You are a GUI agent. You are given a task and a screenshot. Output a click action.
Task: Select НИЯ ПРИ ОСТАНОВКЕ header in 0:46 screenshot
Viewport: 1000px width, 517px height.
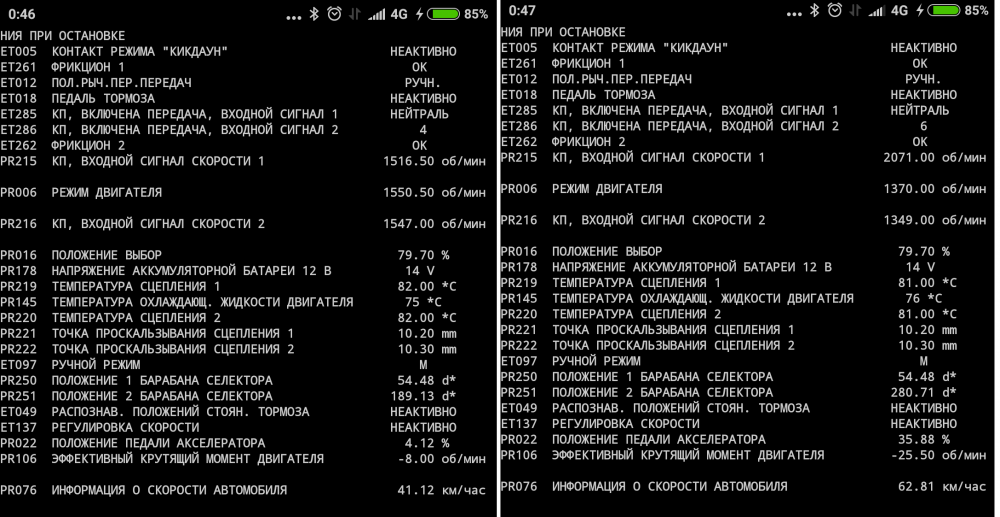pos(62,36)
